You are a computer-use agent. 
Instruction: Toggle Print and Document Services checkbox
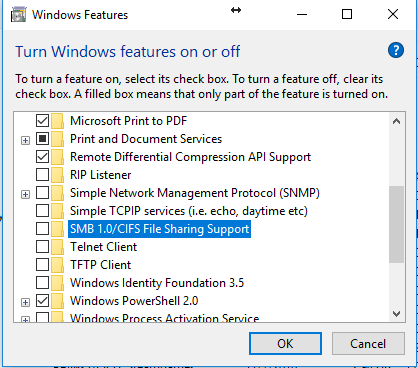42,139
